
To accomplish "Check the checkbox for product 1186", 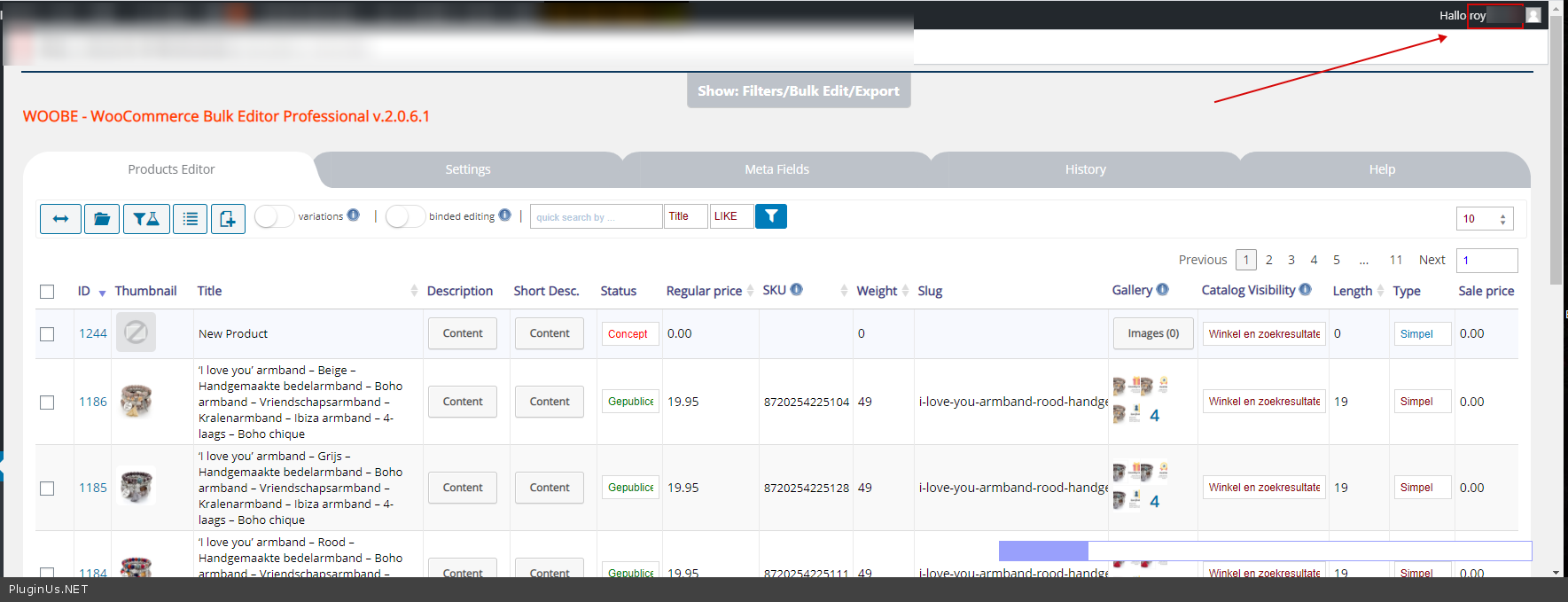I will coord(47,403).
